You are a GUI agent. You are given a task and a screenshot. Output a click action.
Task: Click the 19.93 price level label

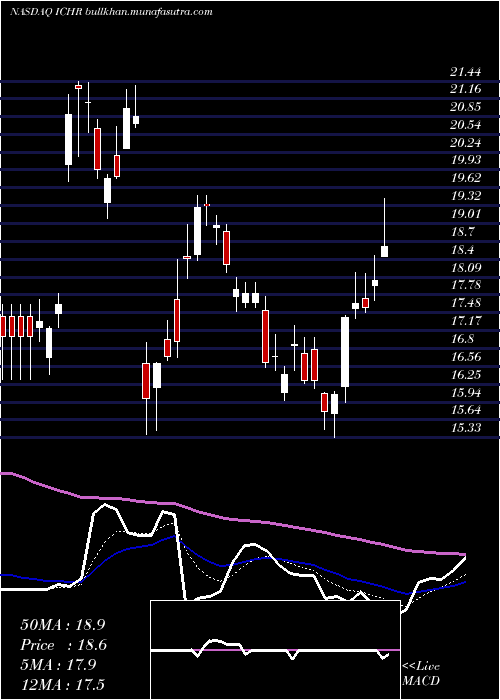(466, 160)
